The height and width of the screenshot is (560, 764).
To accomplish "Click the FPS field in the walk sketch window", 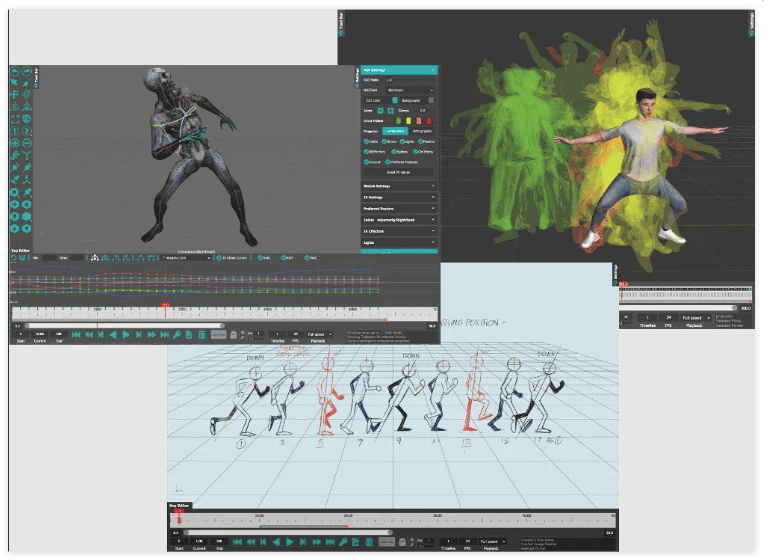I will point(467,541).
